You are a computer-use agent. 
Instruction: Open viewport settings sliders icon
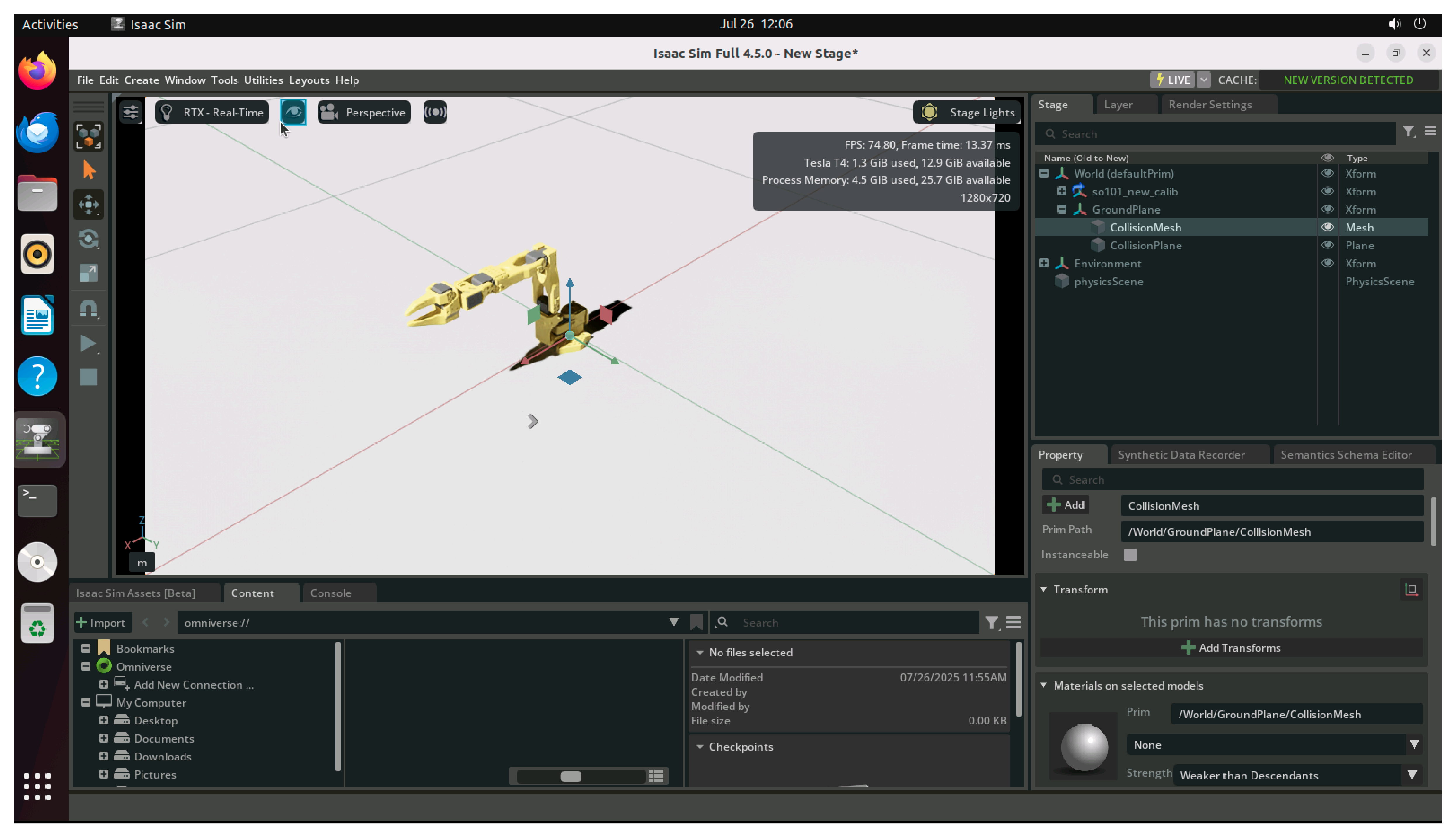click(x=130, y=112)
